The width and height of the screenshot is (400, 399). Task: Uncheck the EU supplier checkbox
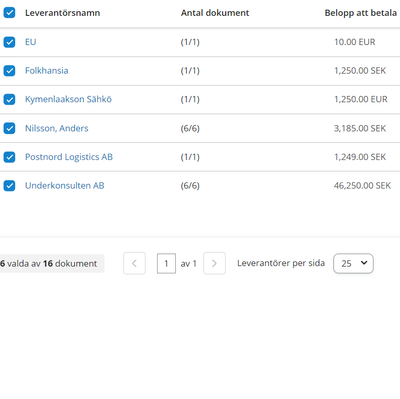pos(9,42)
